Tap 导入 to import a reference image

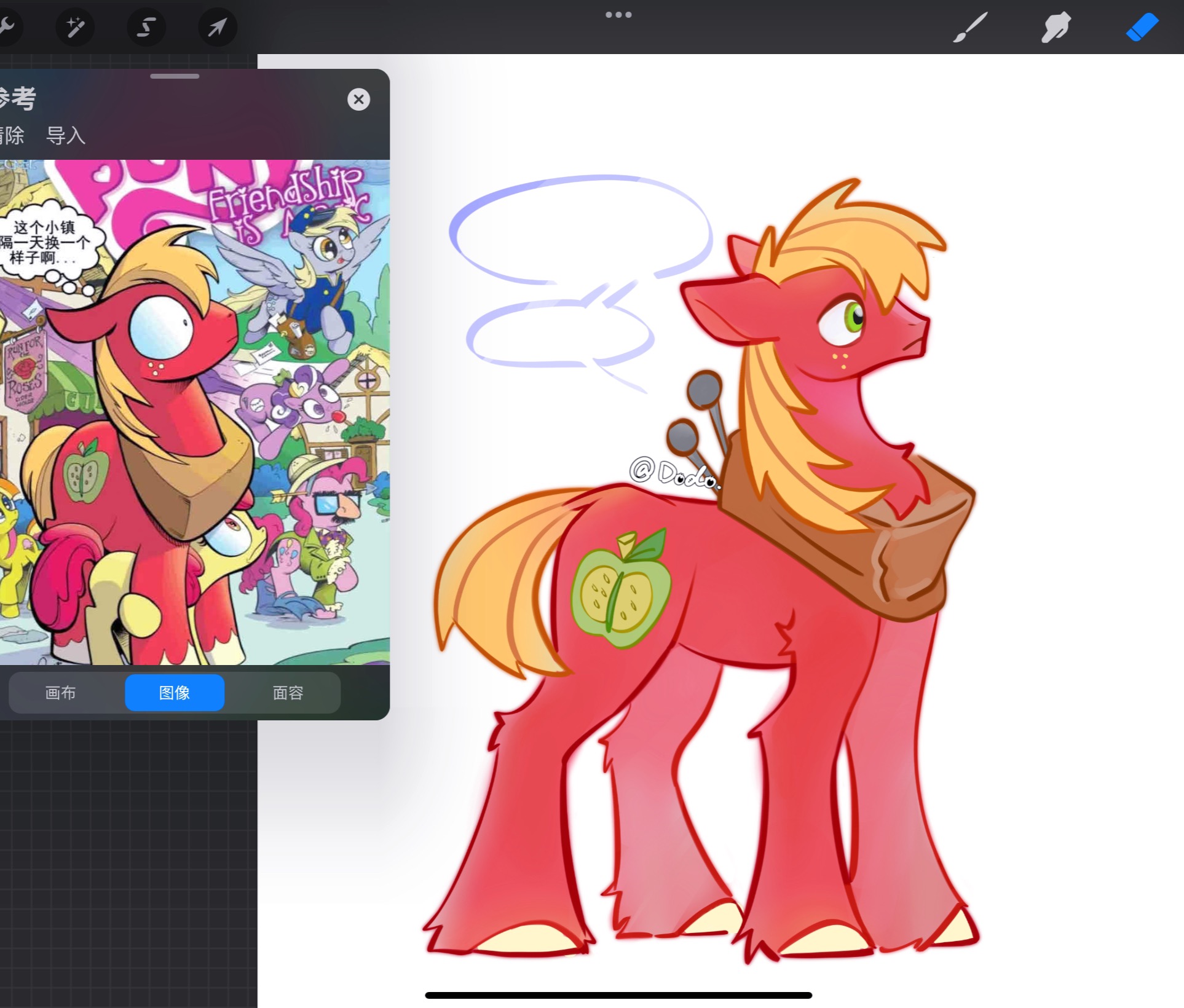(x=66, y=135)
